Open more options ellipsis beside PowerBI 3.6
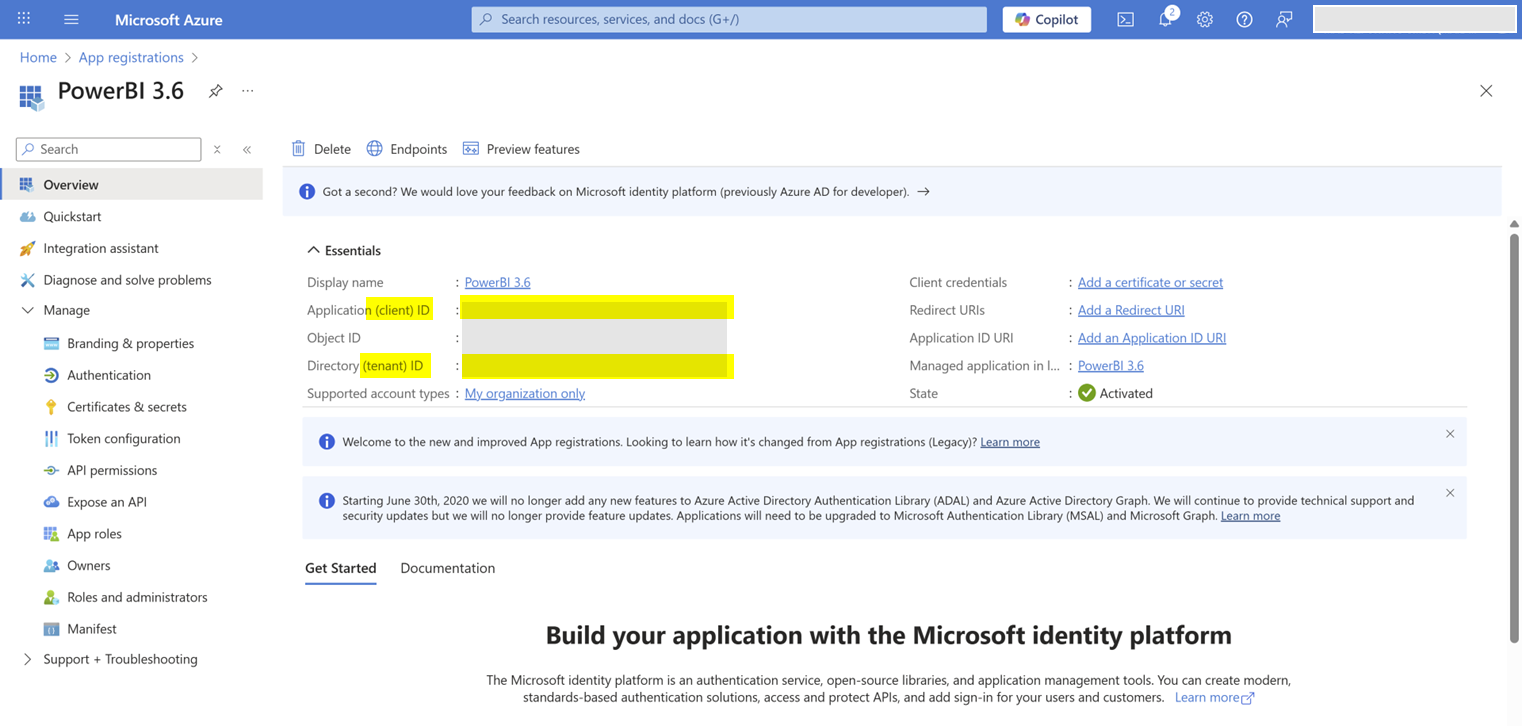Viewport: 1522px width, 726px height. [248, 91]
